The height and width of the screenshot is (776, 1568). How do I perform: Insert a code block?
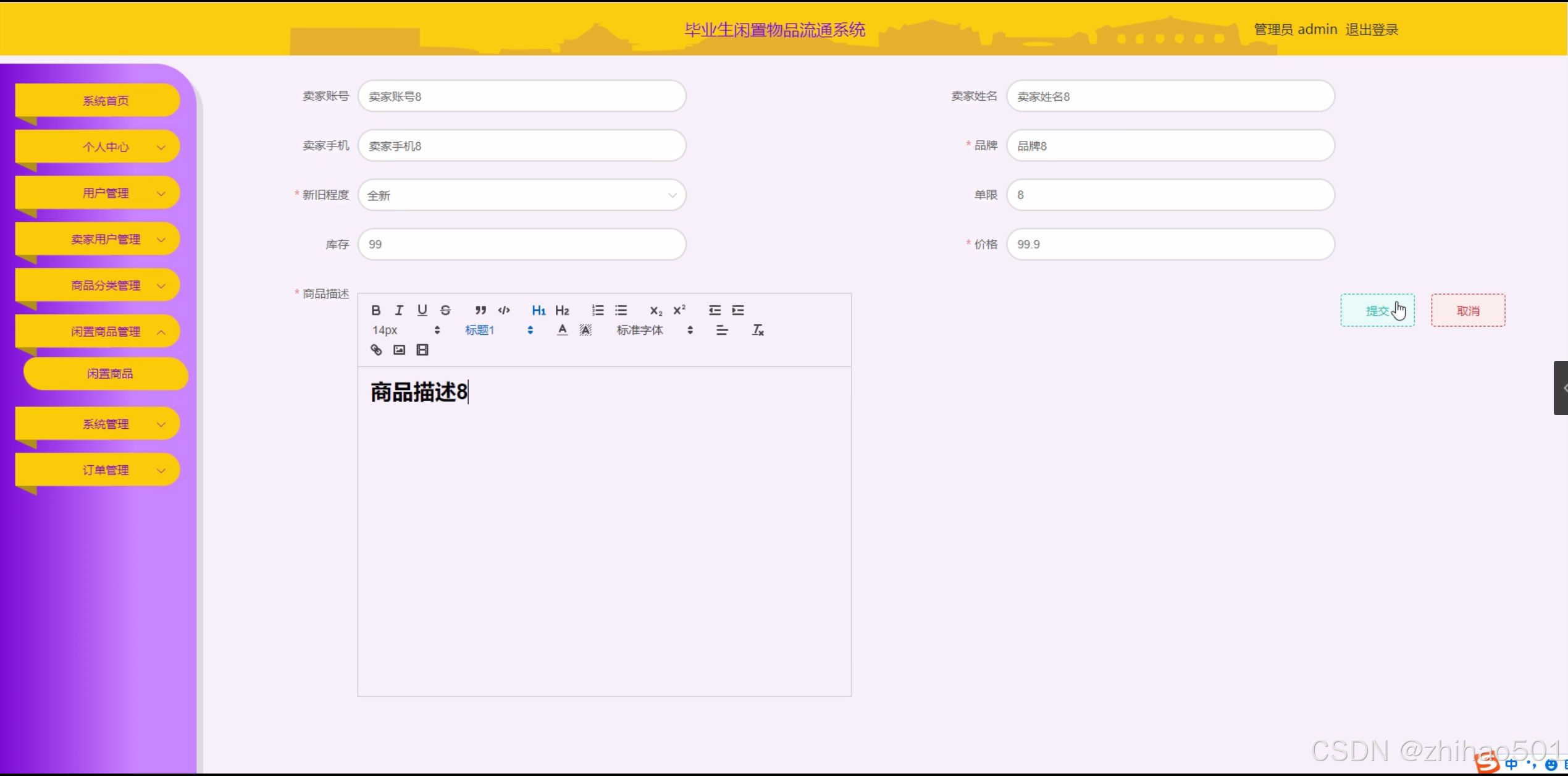tap(504, 310)
